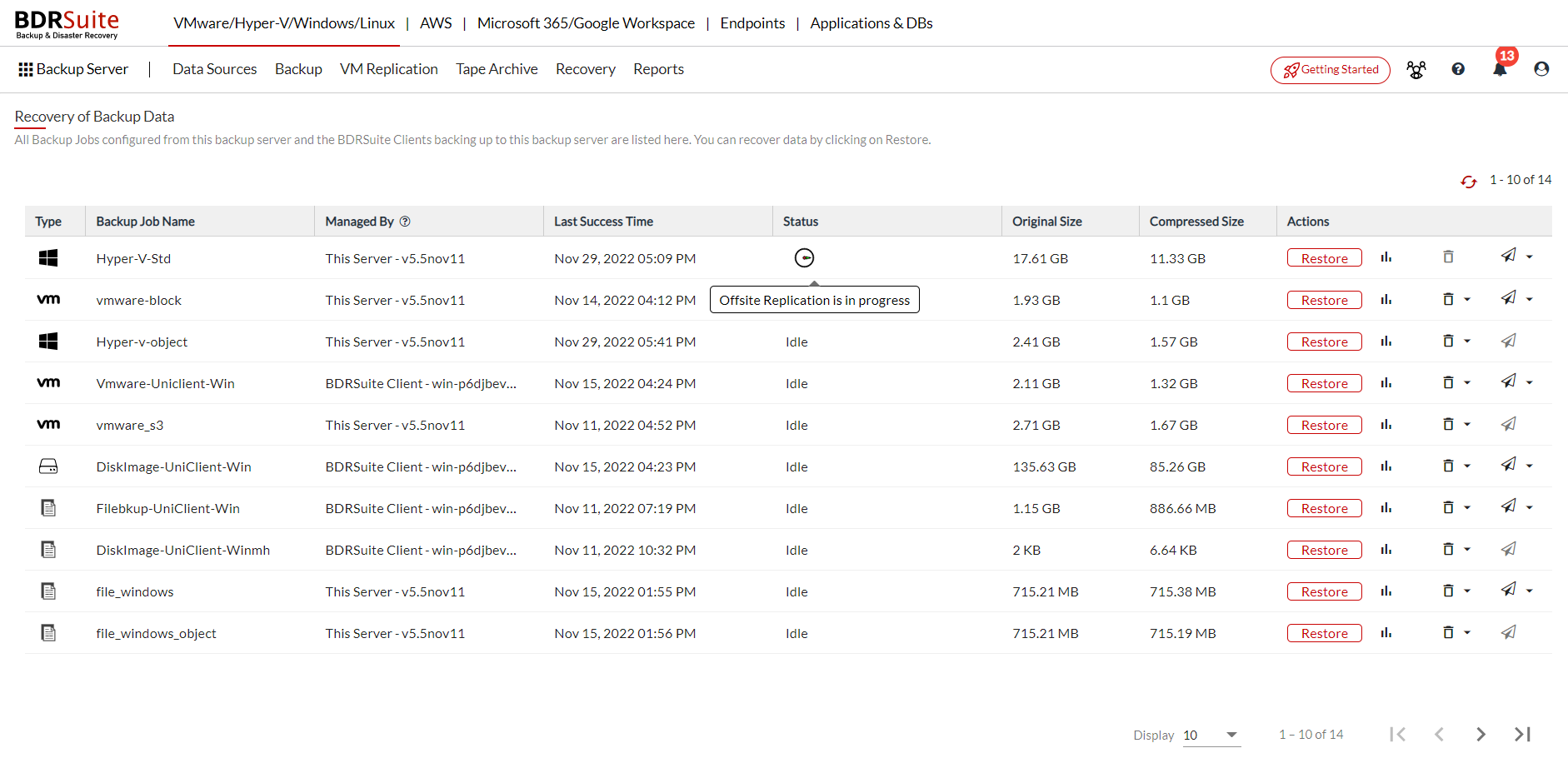1568x763 pixels.
Task: Open the Backup Server apps grid icon
Action: coord(26,70)
